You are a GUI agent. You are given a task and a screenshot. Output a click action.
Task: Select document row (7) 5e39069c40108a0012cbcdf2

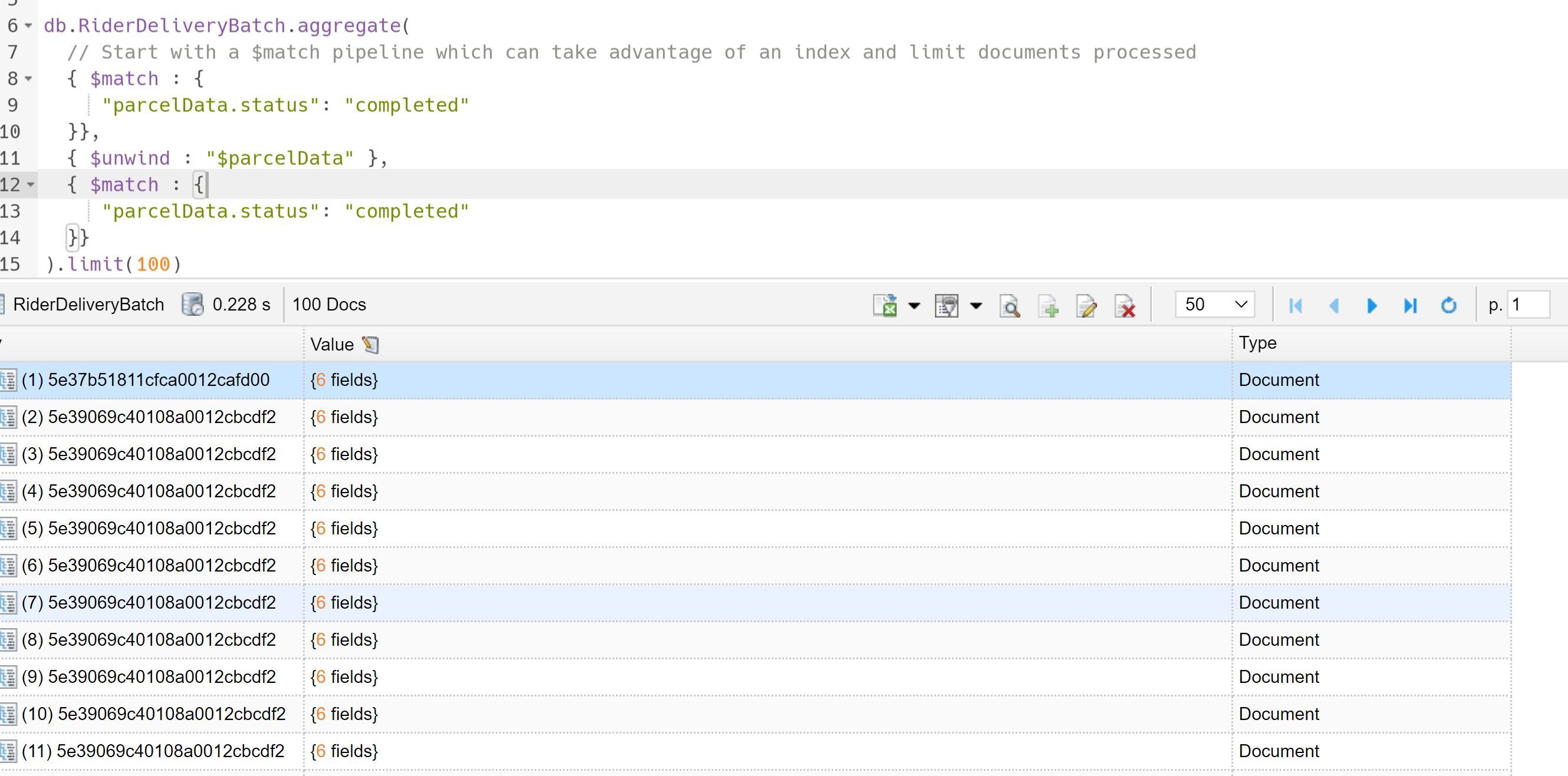click(149, 603)
